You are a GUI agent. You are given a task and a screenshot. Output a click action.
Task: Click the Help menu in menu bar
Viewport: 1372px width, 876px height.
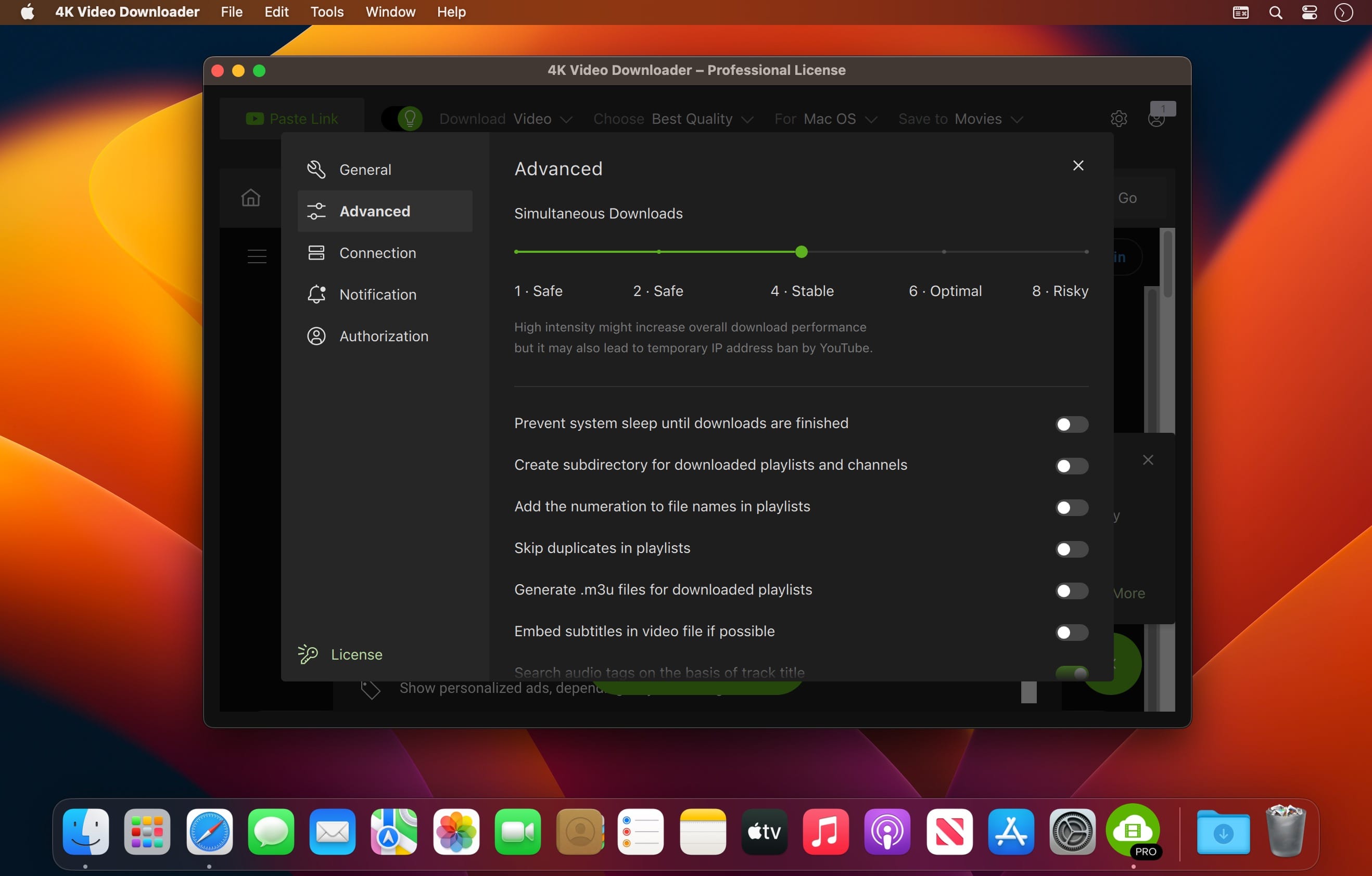[x=451, y=11]
